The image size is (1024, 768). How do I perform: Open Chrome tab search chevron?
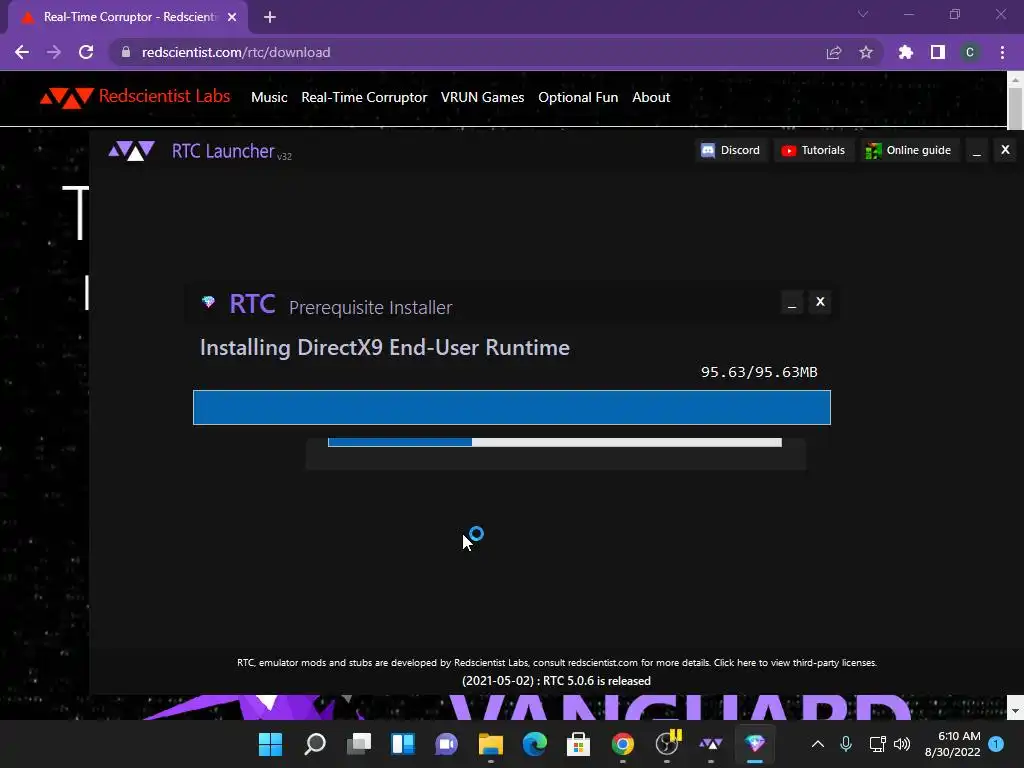pyautogui.click(x=863, y=14)
